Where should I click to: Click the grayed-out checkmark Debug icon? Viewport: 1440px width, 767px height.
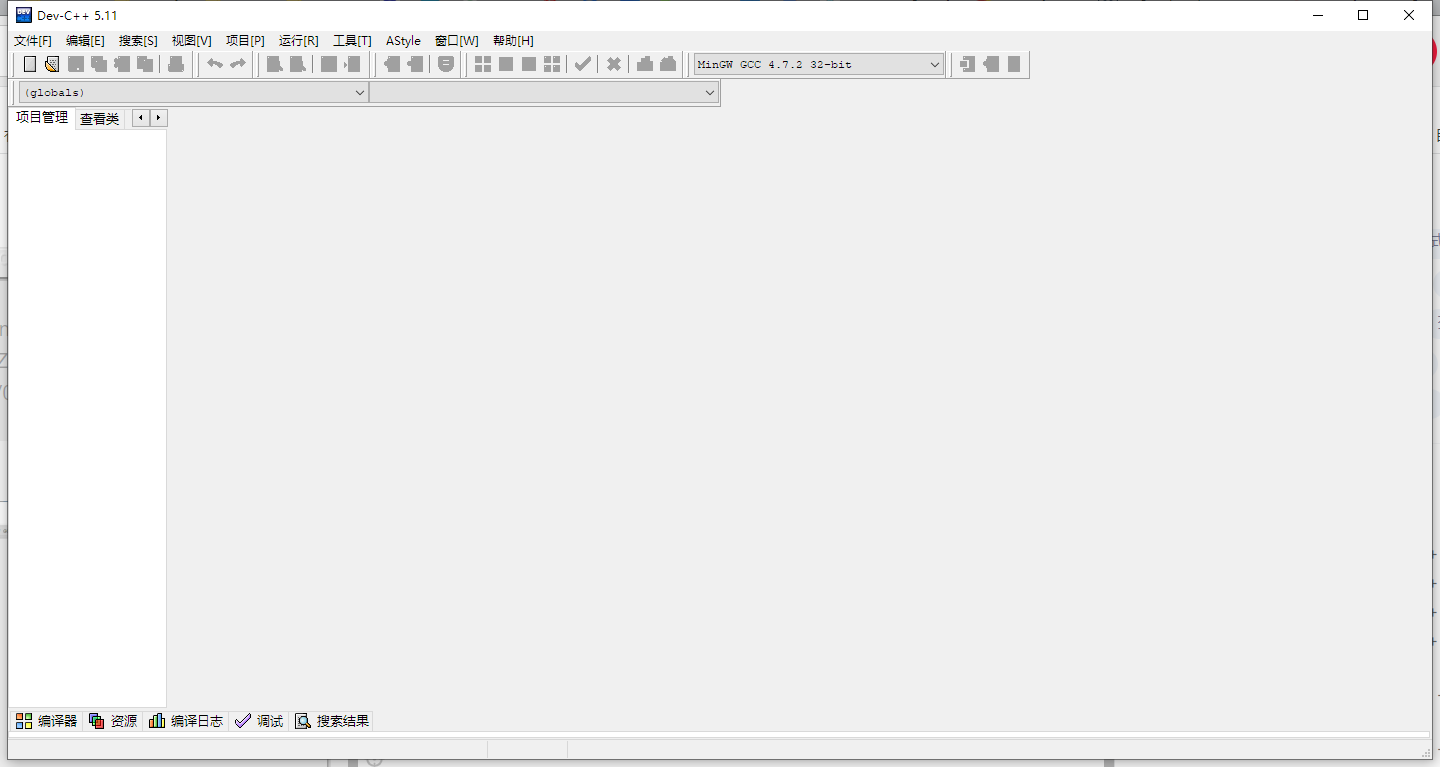tap(582, 64)
